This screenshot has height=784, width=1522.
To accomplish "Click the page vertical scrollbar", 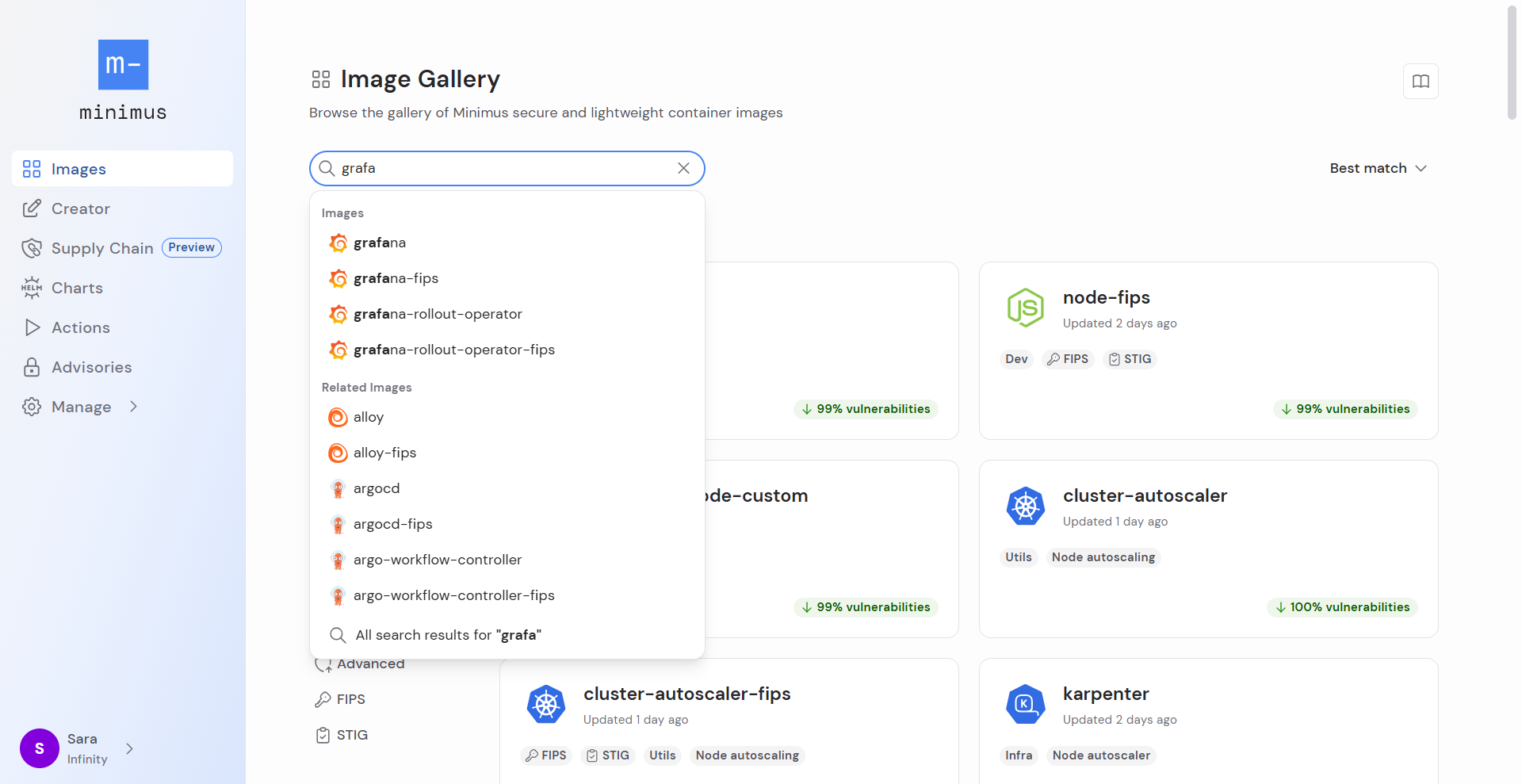I will coord(1512,63).
